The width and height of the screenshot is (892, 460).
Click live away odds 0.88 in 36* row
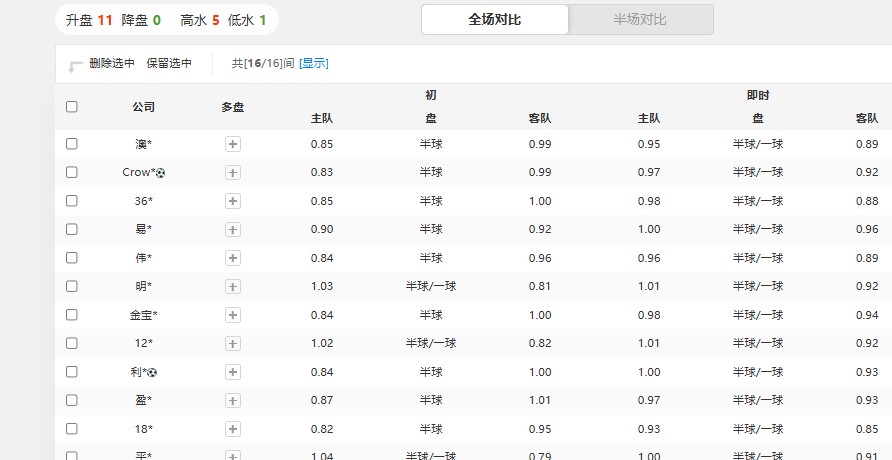coord(867,201)
